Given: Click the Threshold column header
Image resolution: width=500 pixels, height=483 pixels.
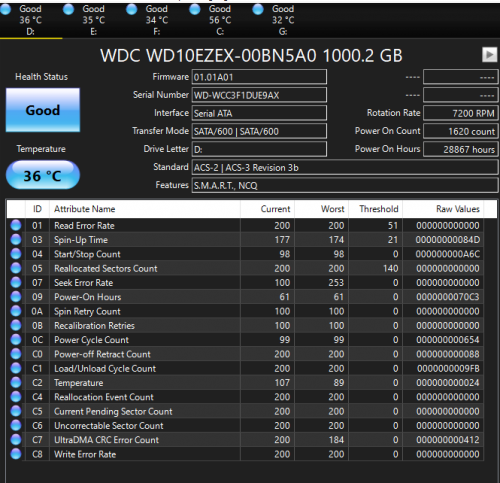Looking at the screenshot, I should click(376, 209).
